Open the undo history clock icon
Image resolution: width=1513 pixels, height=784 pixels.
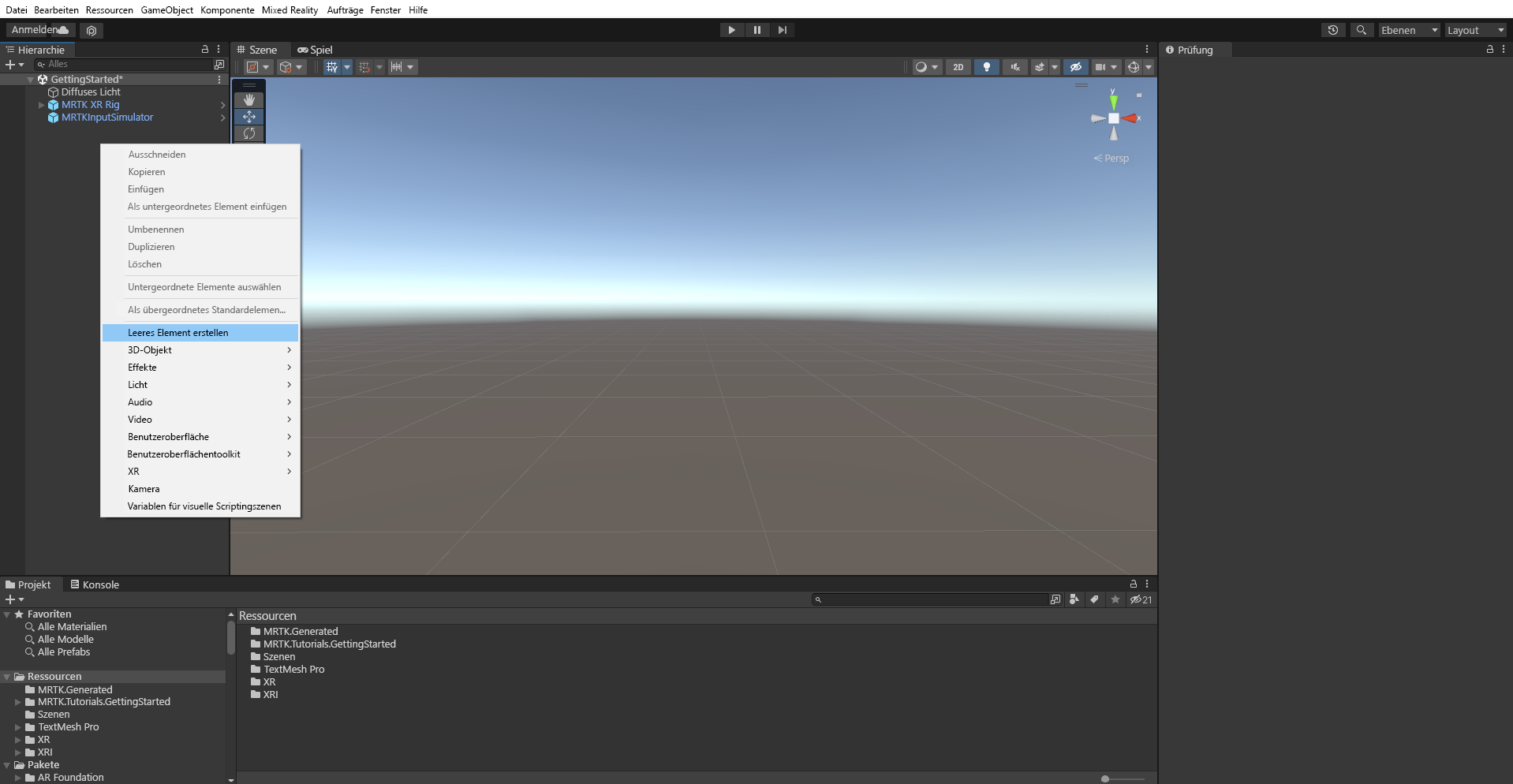pyautogui.click(x=1333, y=30)
